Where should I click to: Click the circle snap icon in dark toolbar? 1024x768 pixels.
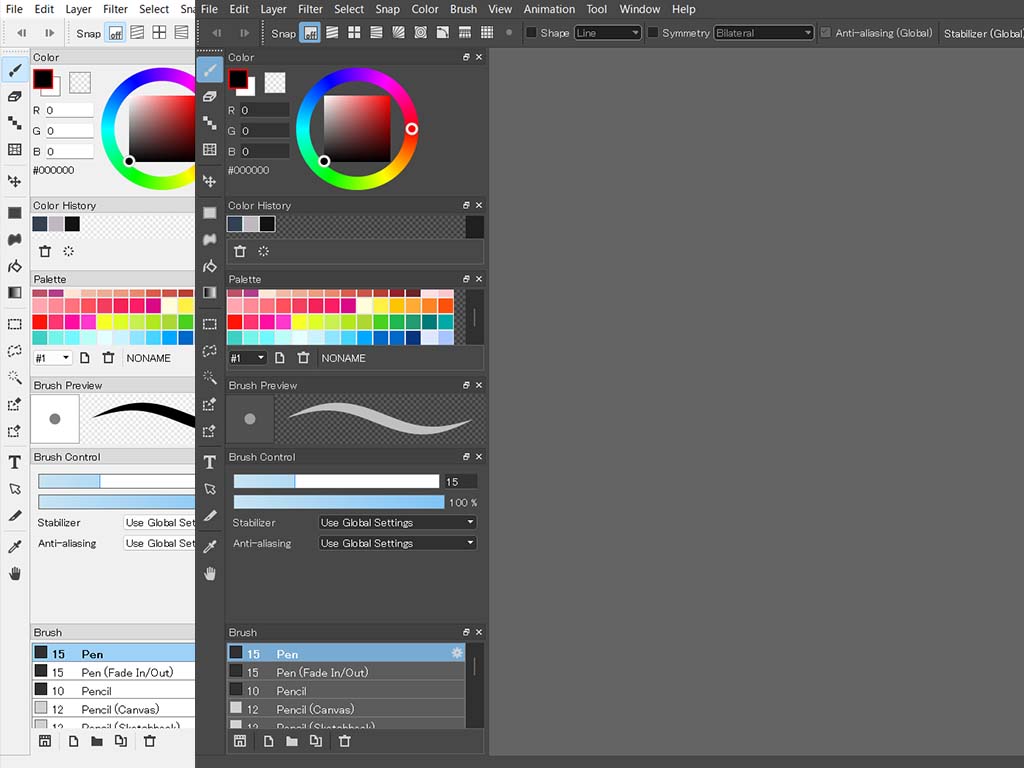tap(421, 33)
